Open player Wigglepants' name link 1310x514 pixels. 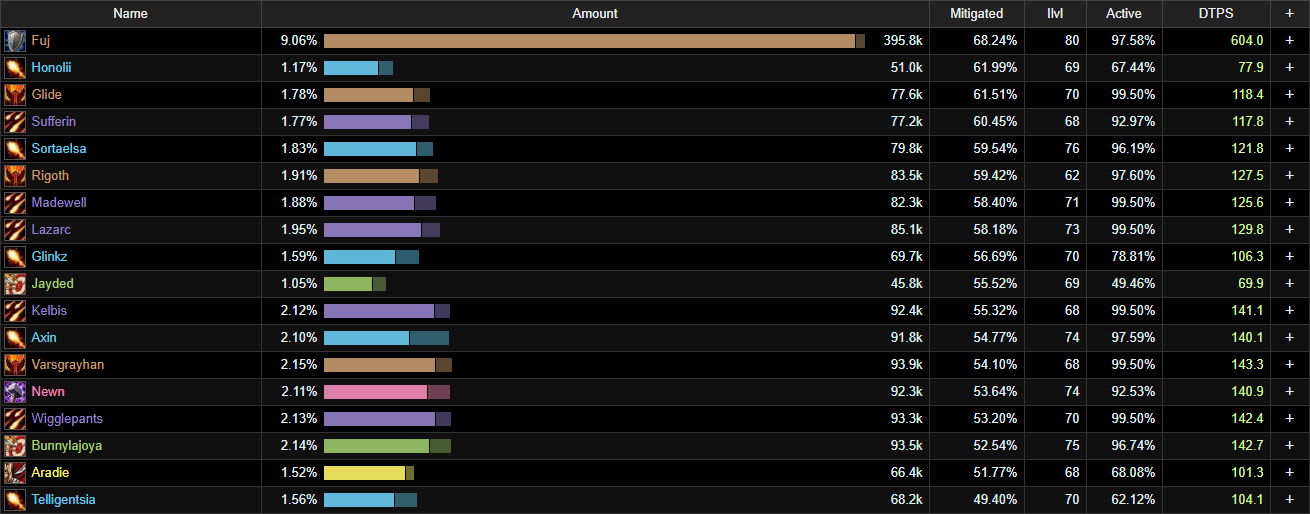coord(67,419)
